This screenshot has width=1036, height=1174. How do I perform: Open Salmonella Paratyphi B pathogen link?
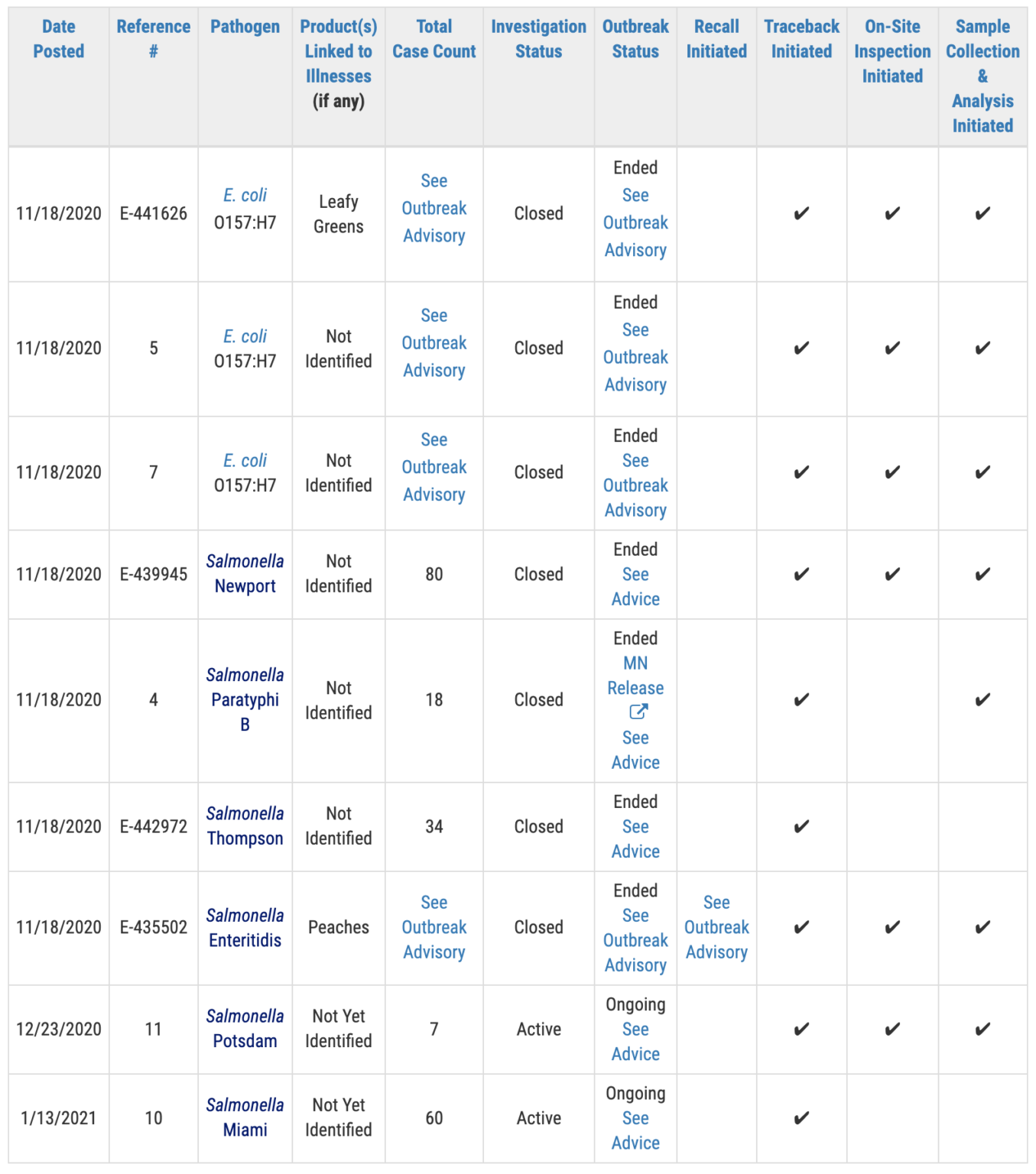click(x=245, y=699)
